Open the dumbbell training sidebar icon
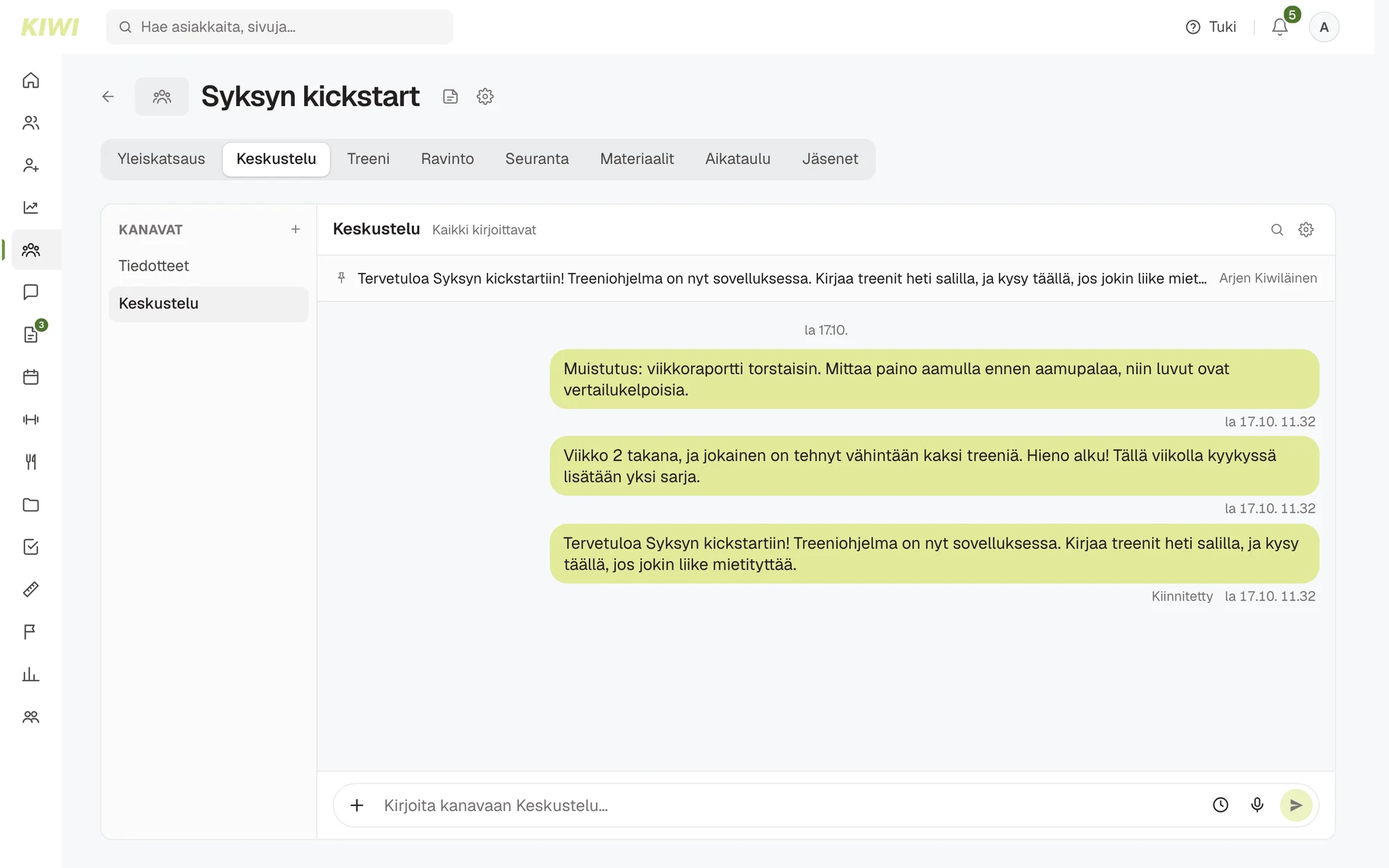The image size is (1389, 868). tap(31, 419)
